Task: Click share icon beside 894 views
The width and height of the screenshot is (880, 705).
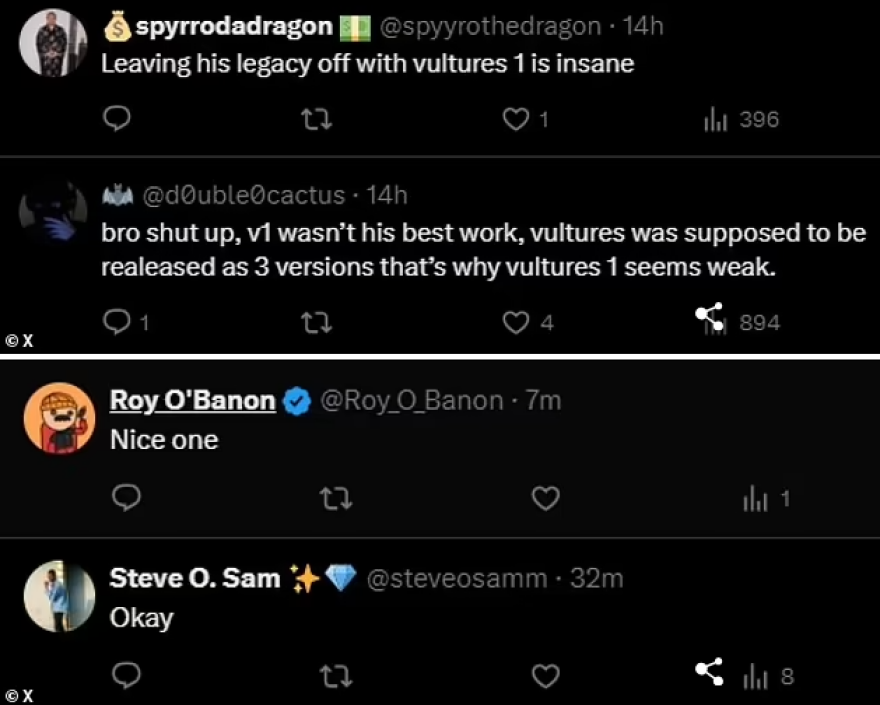Action: coord(710,318)
